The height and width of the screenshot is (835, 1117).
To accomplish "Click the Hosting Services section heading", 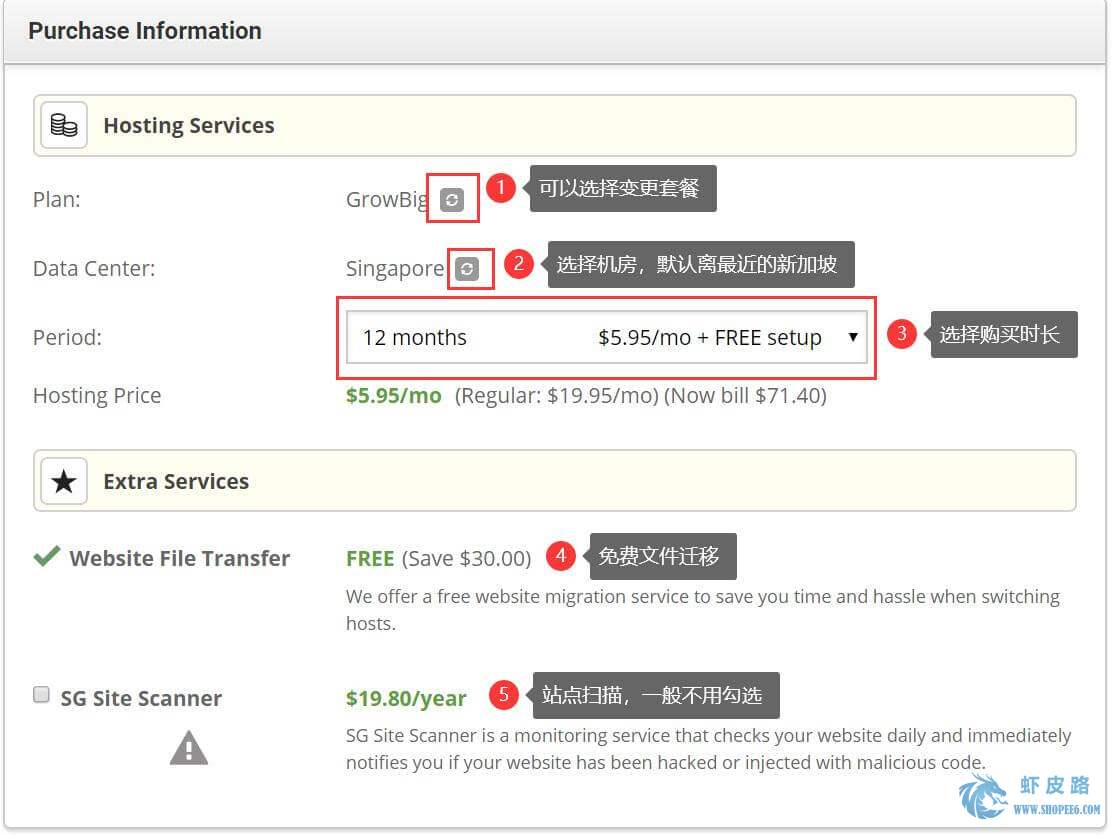I will click(189, 125).
